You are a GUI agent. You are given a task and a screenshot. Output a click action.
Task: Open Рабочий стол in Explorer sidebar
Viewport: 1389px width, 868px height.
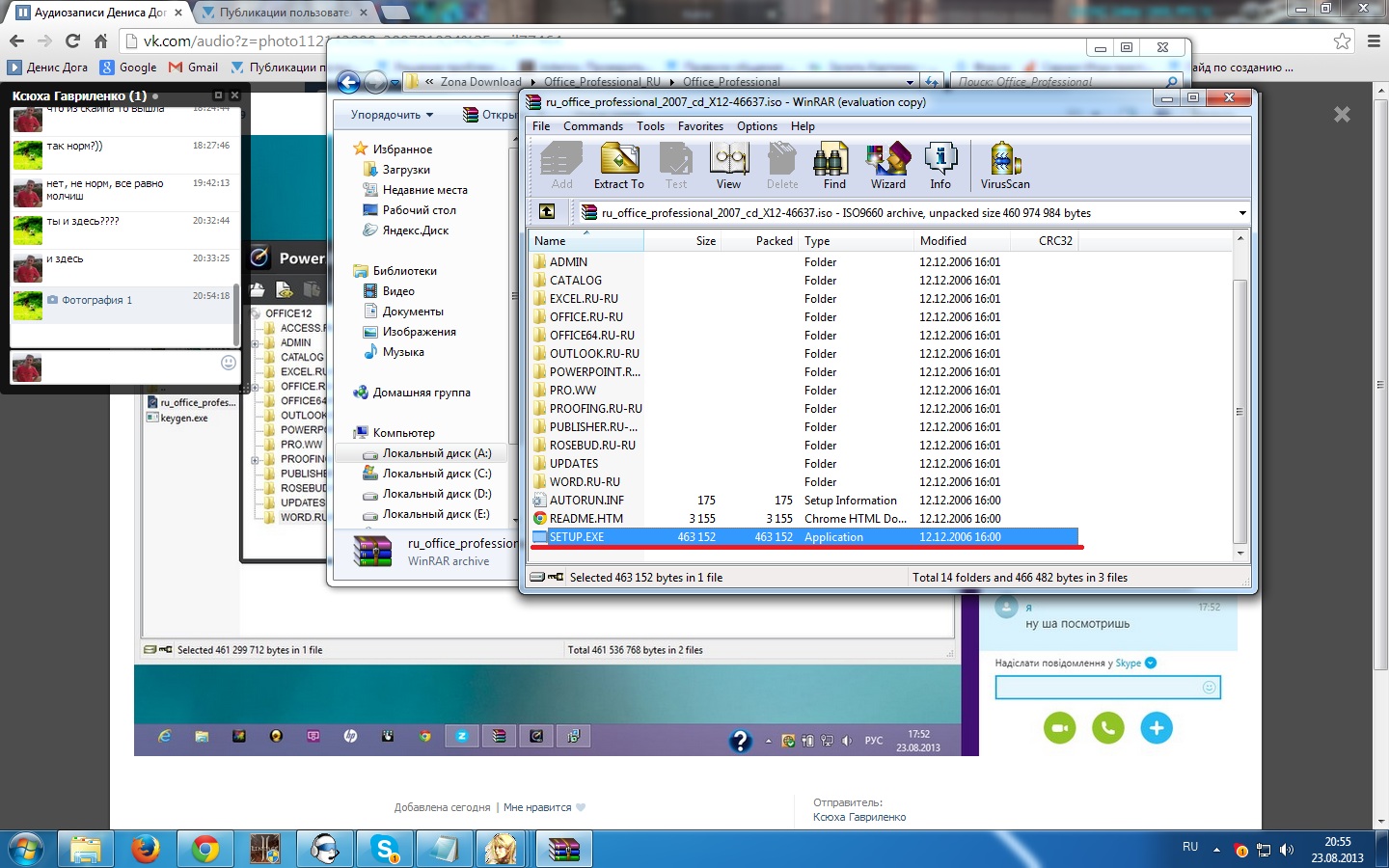click(x=419, y=210)
